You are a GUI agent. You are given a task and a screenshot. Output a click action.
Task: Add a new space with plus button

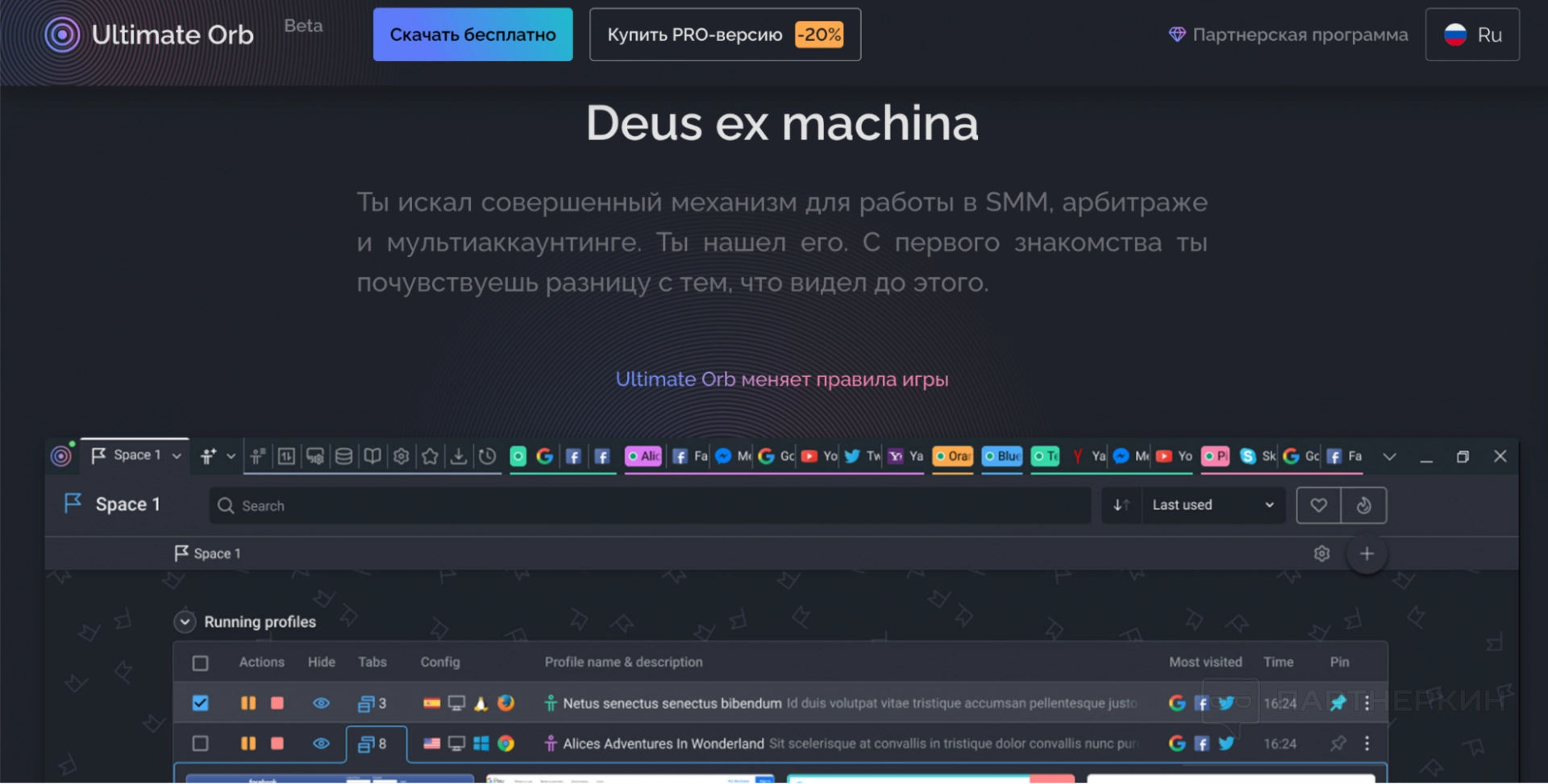pyautogui.click(x=1367, y=554)
